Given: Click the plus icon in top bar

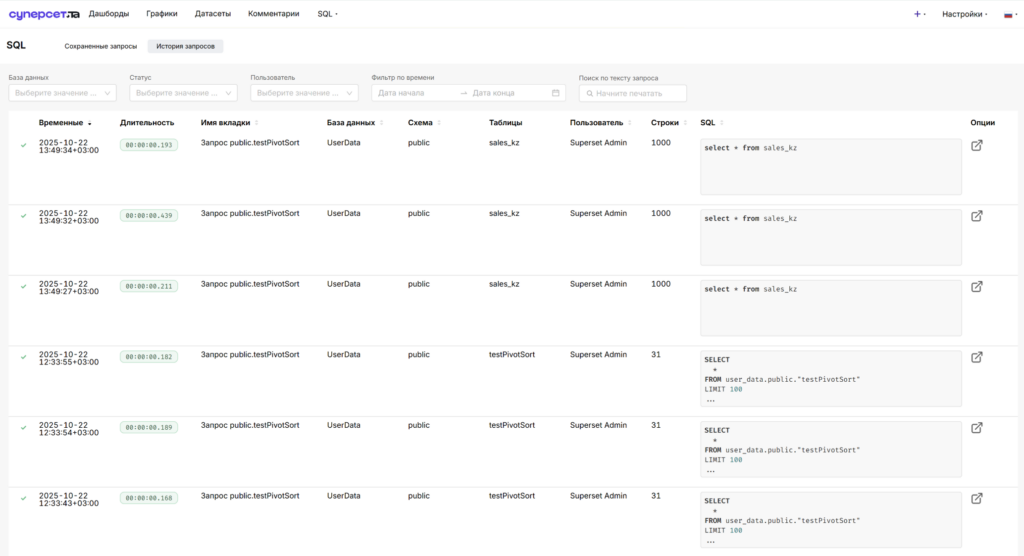Looking at the screenshot, I should [x=917, y=14].
